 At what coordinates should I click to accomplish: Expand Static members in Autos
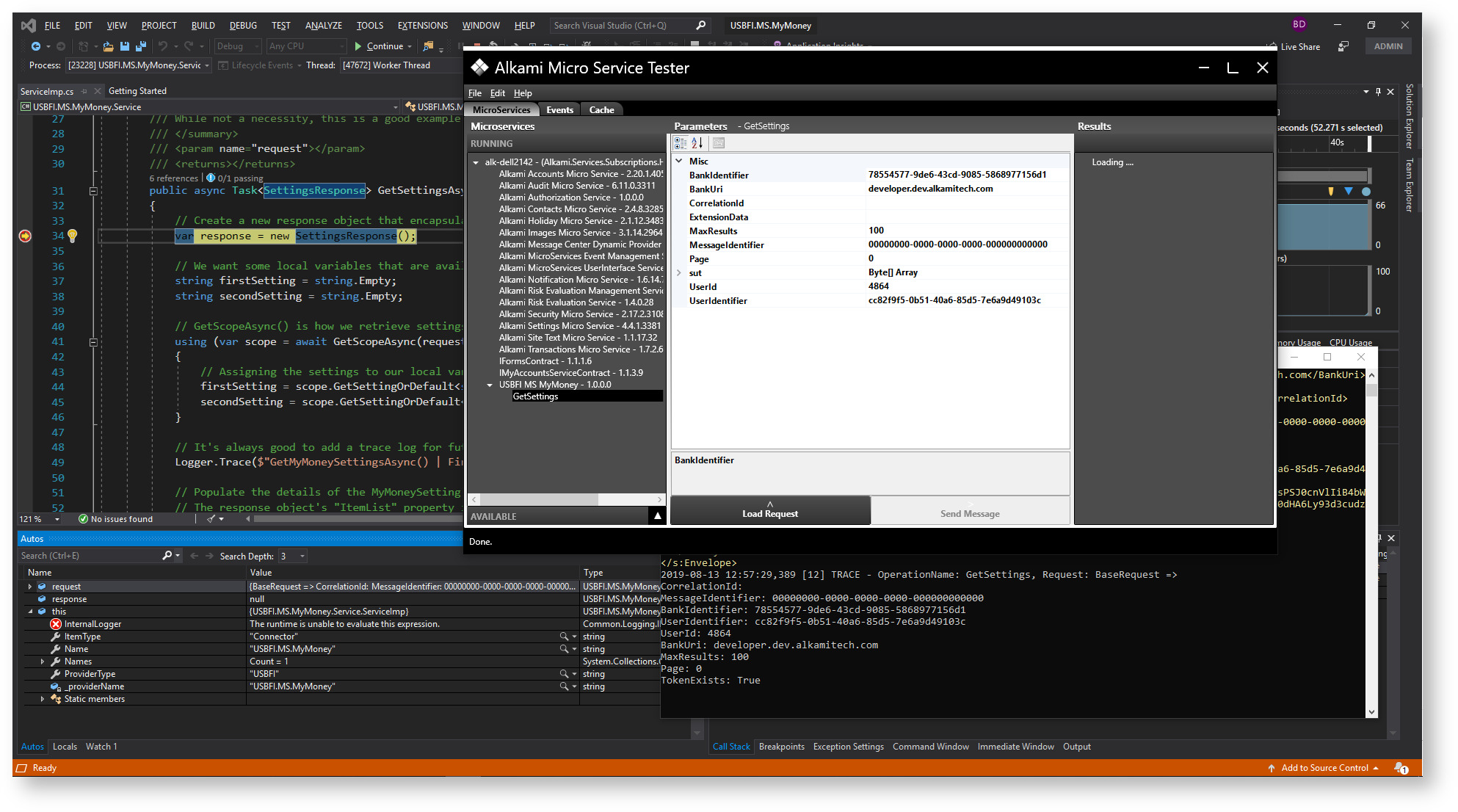(x=43, y=699)
